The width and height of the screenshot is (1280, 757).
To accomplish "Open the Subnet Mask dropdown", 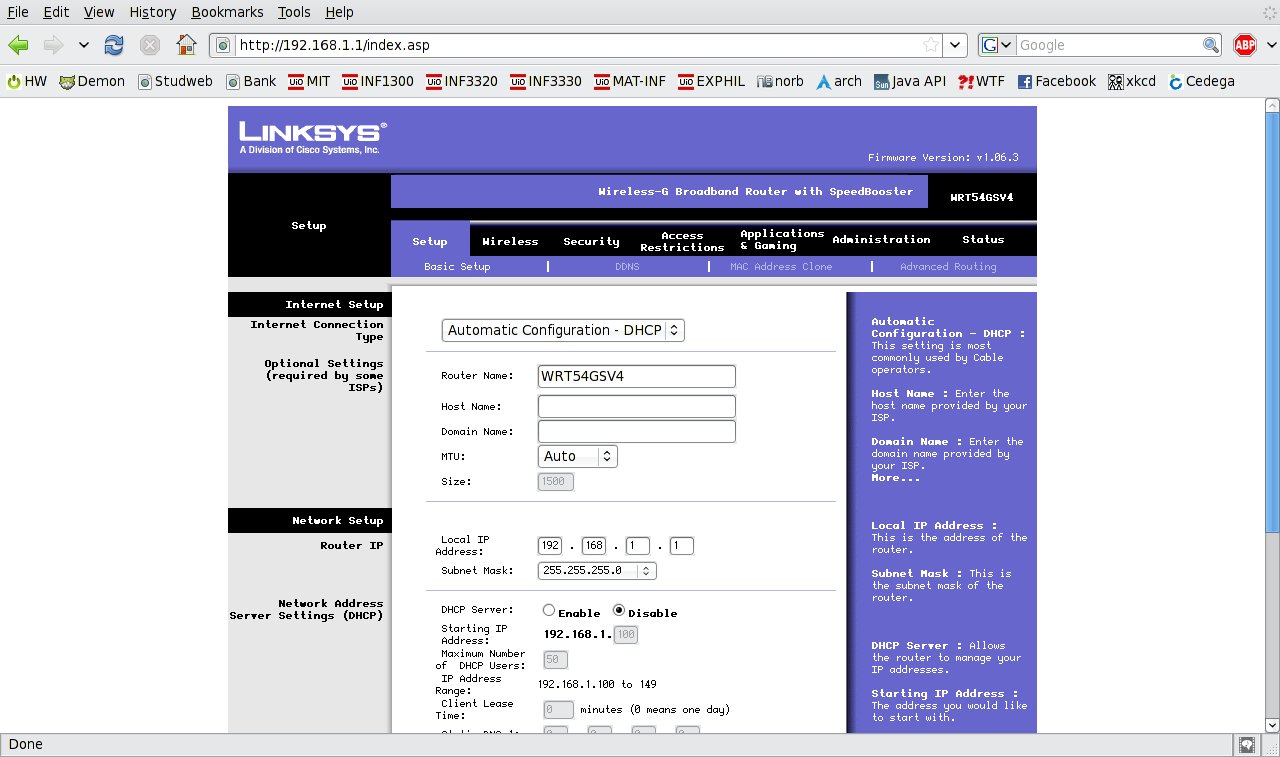I will [597, 570].
